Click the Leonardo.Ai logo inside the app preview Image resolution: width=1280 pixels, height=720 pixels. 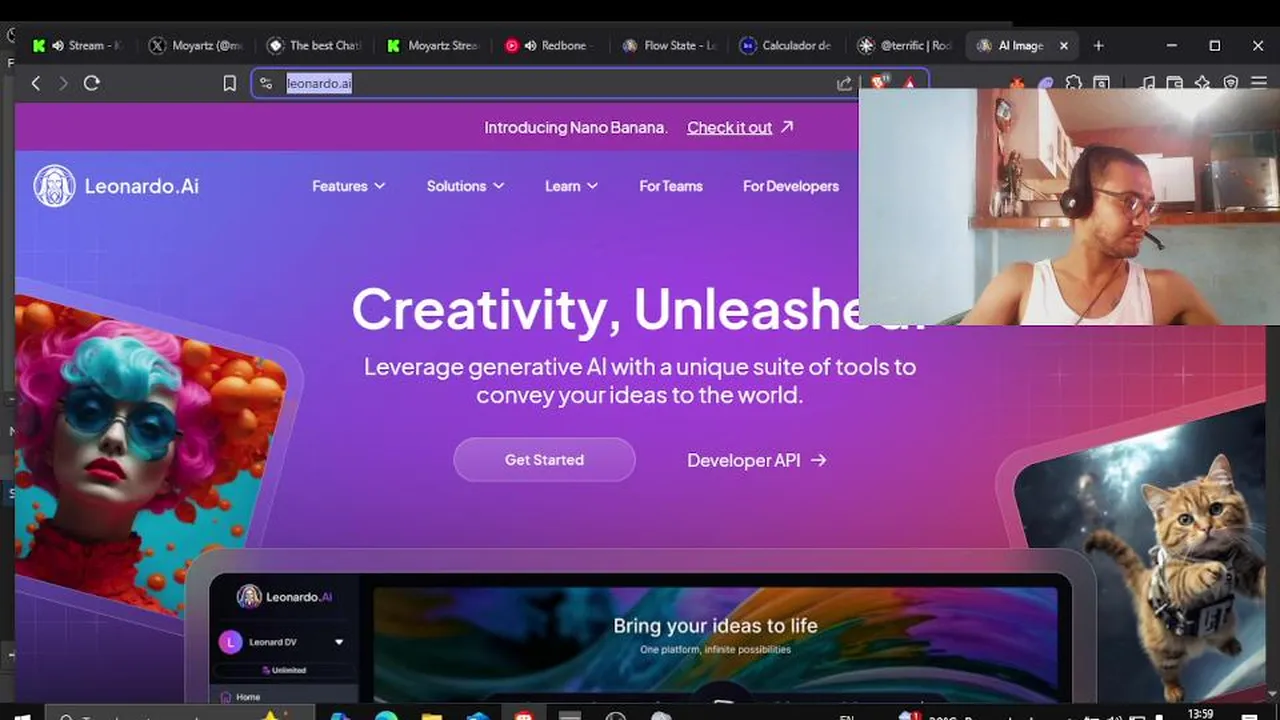click(x=284, y=597)
